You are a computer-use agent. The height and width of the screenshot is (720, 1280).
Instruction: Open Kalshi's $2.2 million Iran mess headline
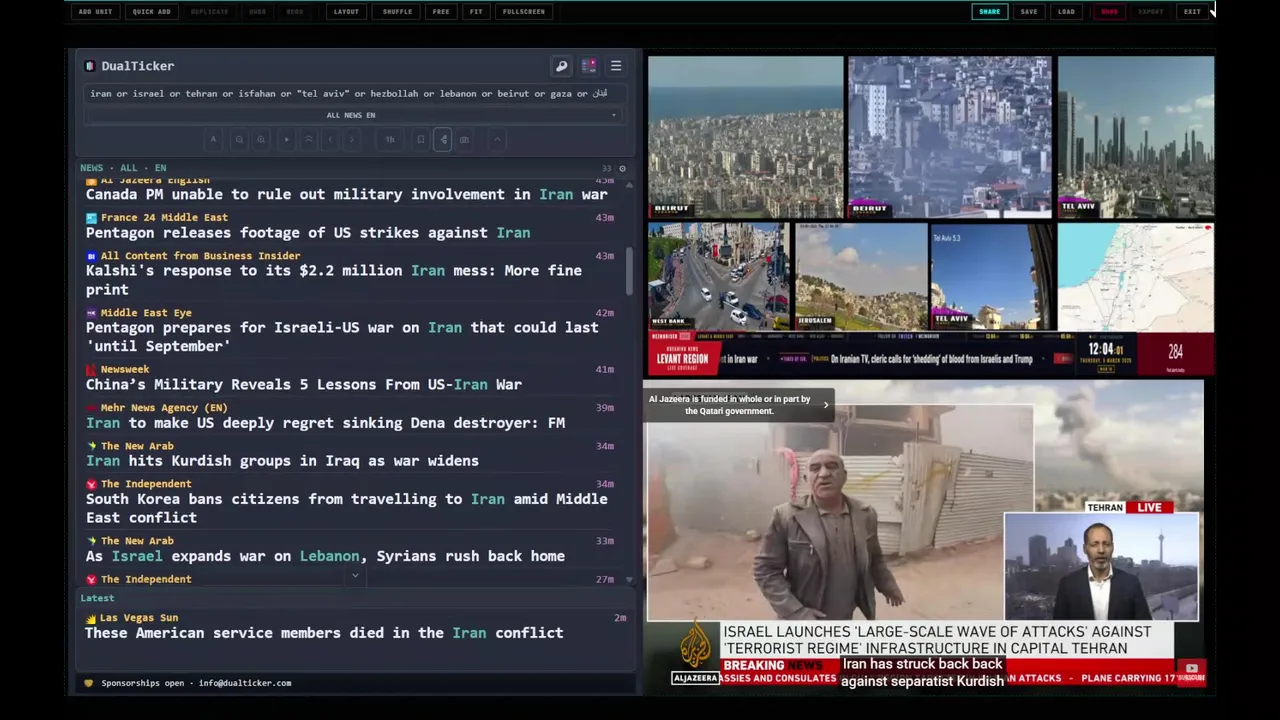[x=334, y=280]
